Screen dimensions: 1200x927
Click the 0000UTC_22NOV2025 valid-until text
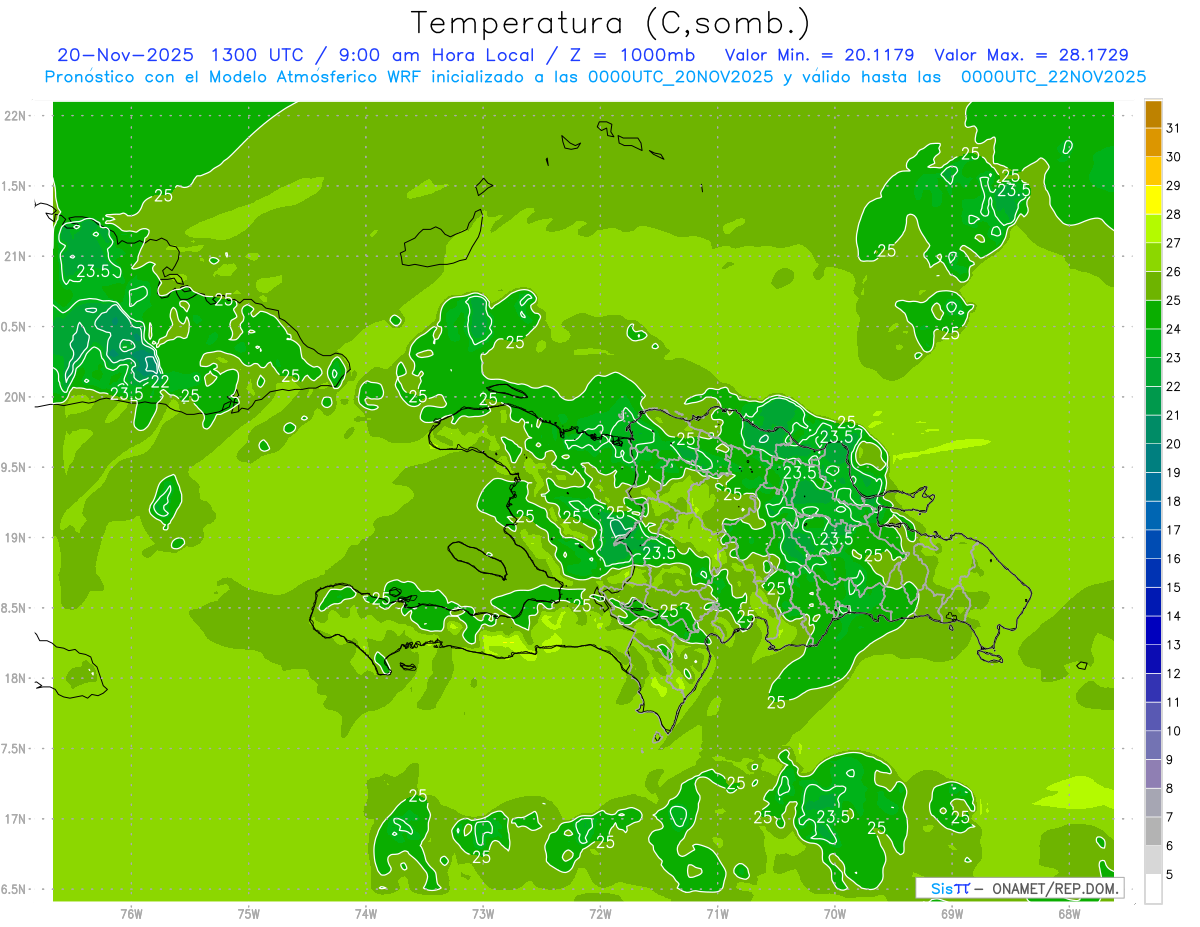pyautogui.click(x=1053, y=76)
